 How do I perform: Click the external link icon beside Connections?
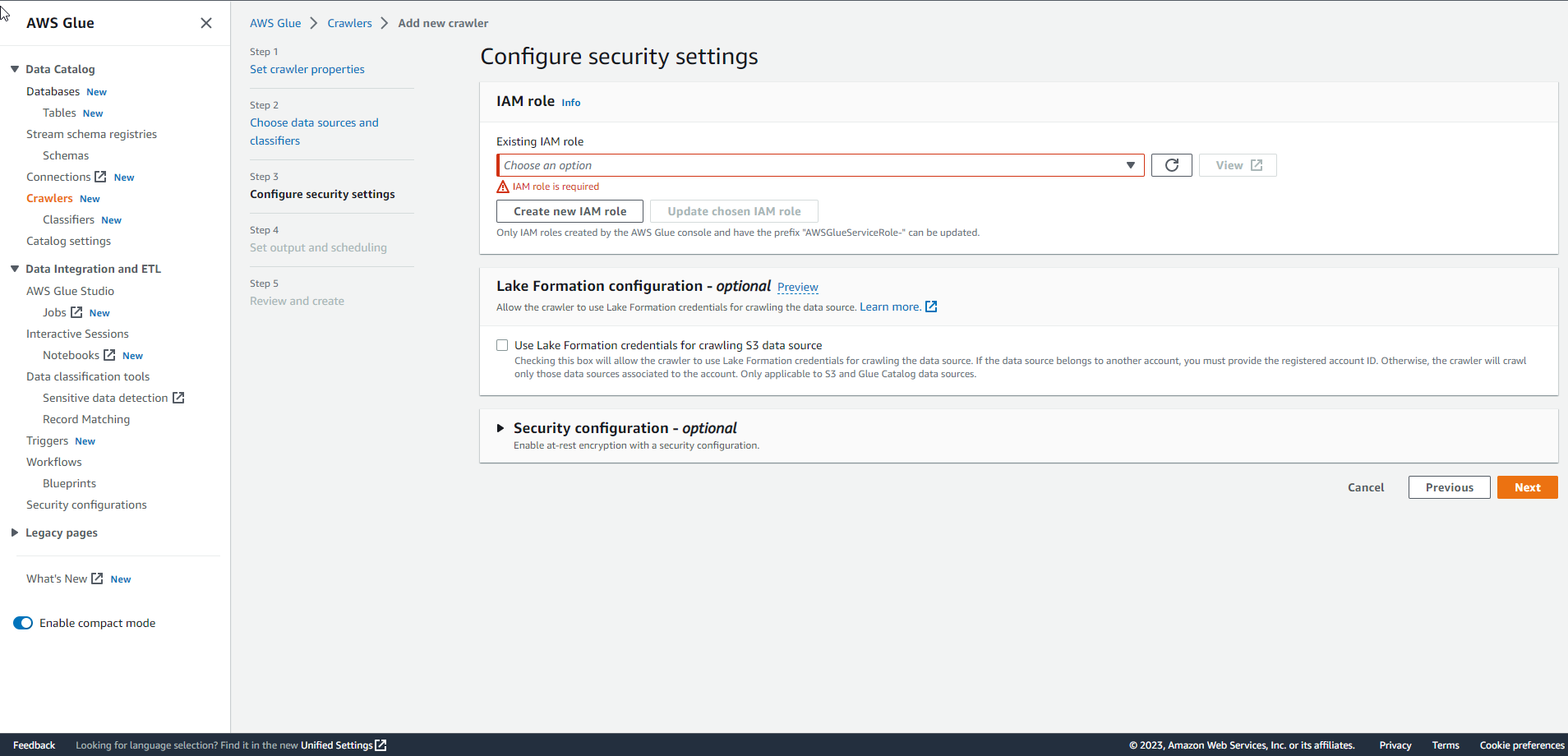(100, 177)
